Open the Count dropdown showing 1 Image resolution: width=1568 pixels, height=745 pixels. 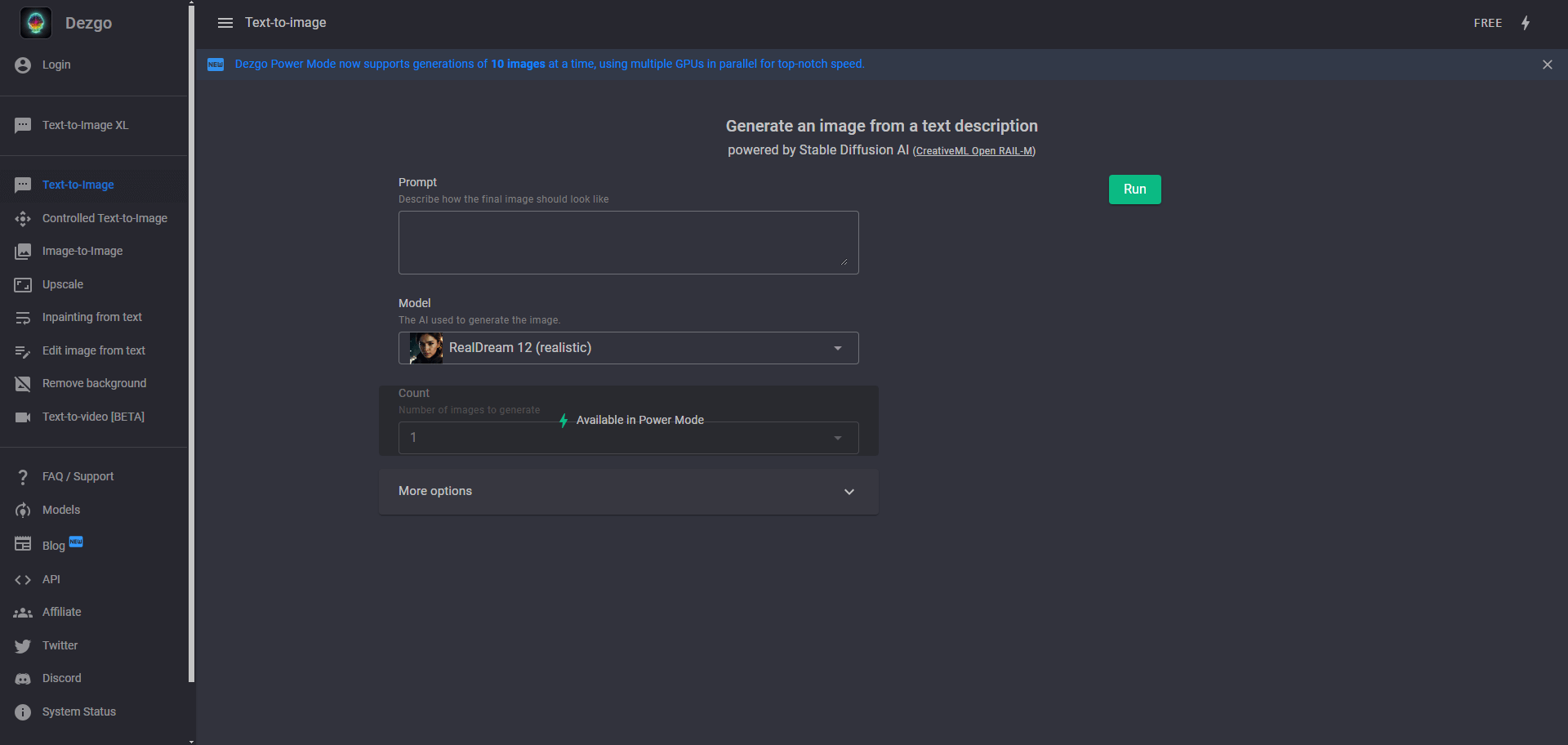[628, 438]
